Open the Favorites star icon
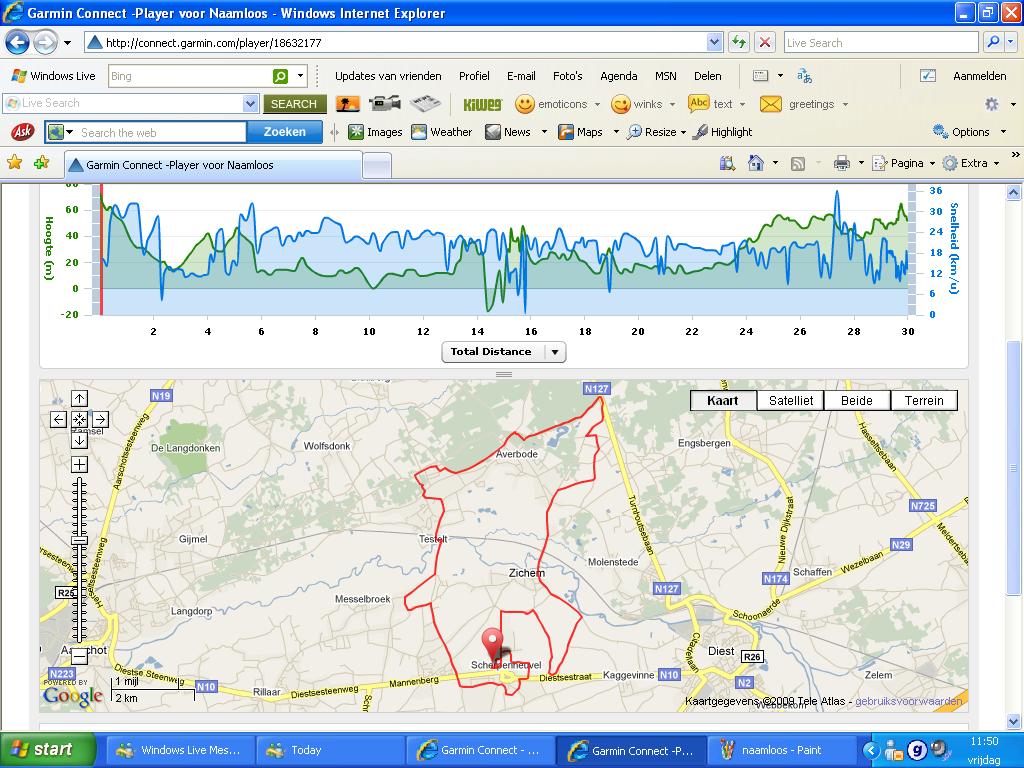 [x=14, y=163]
